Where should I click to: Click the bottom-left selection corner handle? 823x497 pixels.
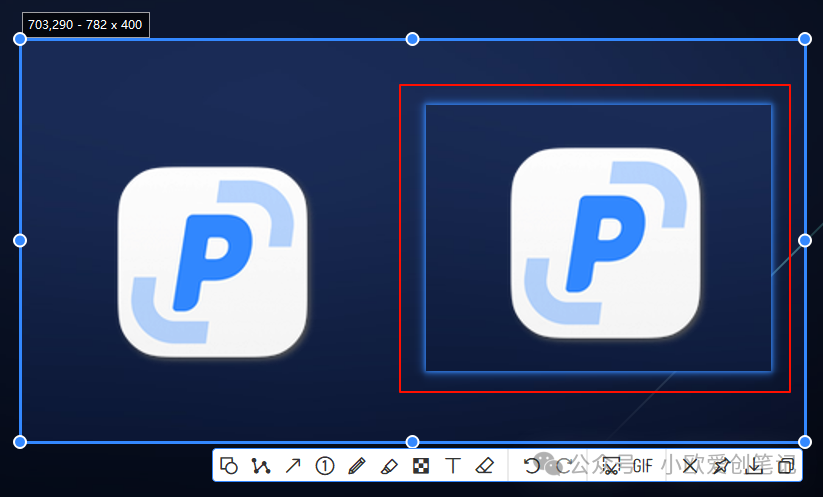[x=20, y=442]
